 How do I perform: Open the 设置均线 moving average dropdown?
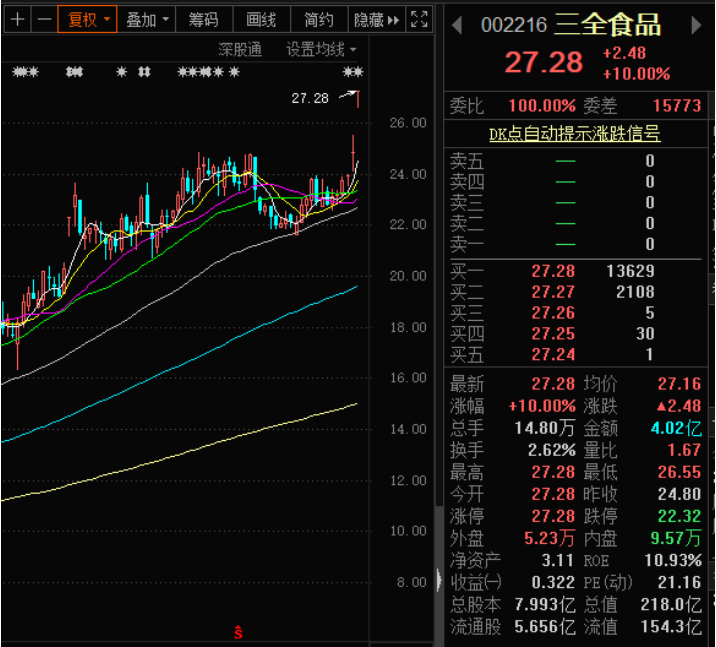click(320, 49)
